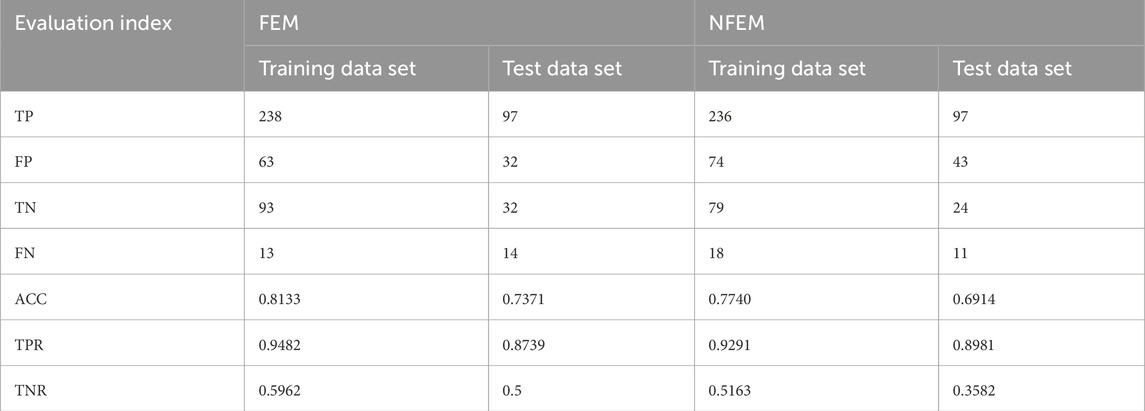Image resolution: width=1145 pixels, height=411 pixels.
Task: Select the NFEM column group header
Action: point(919,23)
